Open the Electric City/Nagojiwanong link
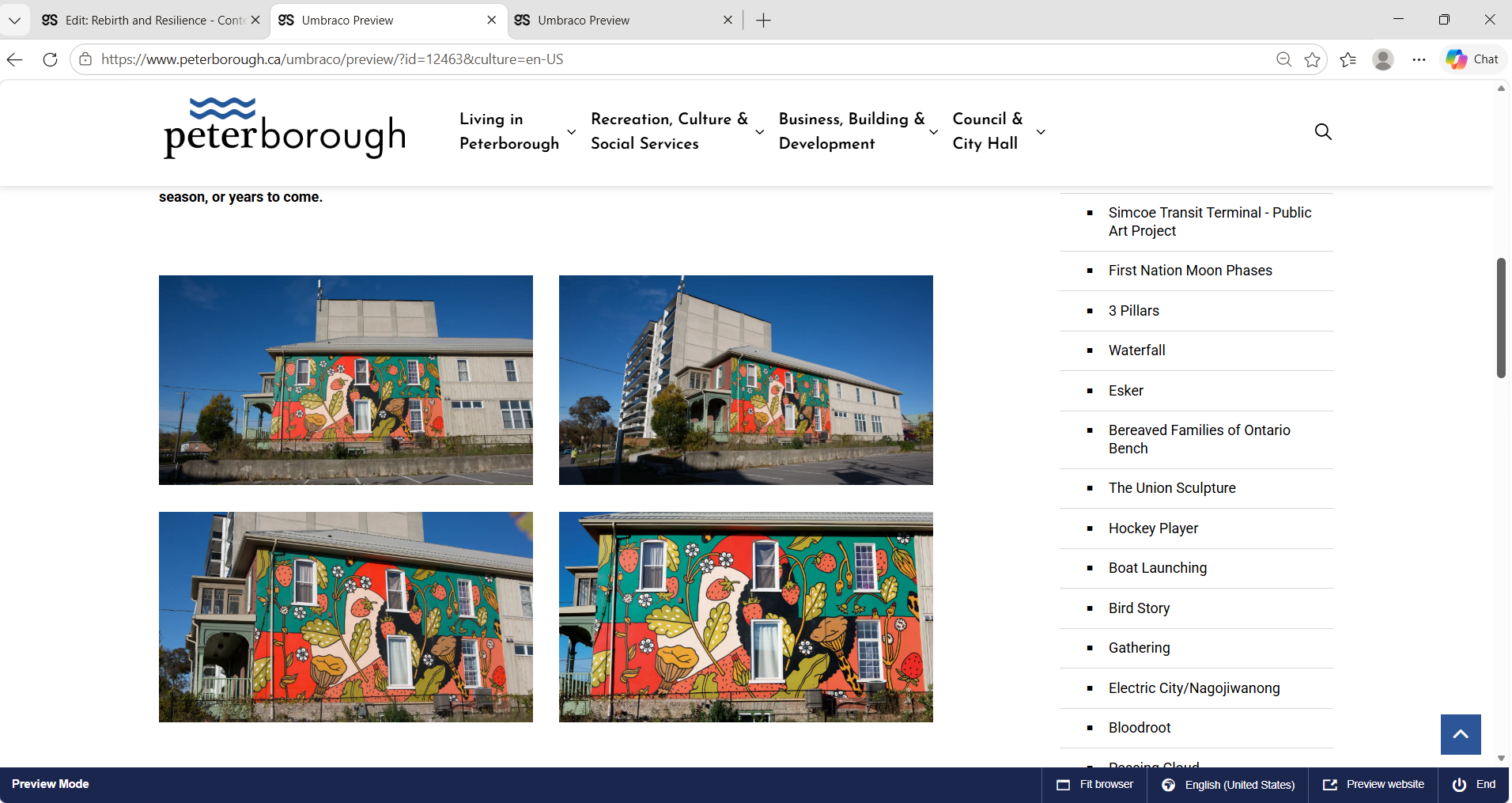This screenshot has height=803, width=1512. [x=1194, y=688]
